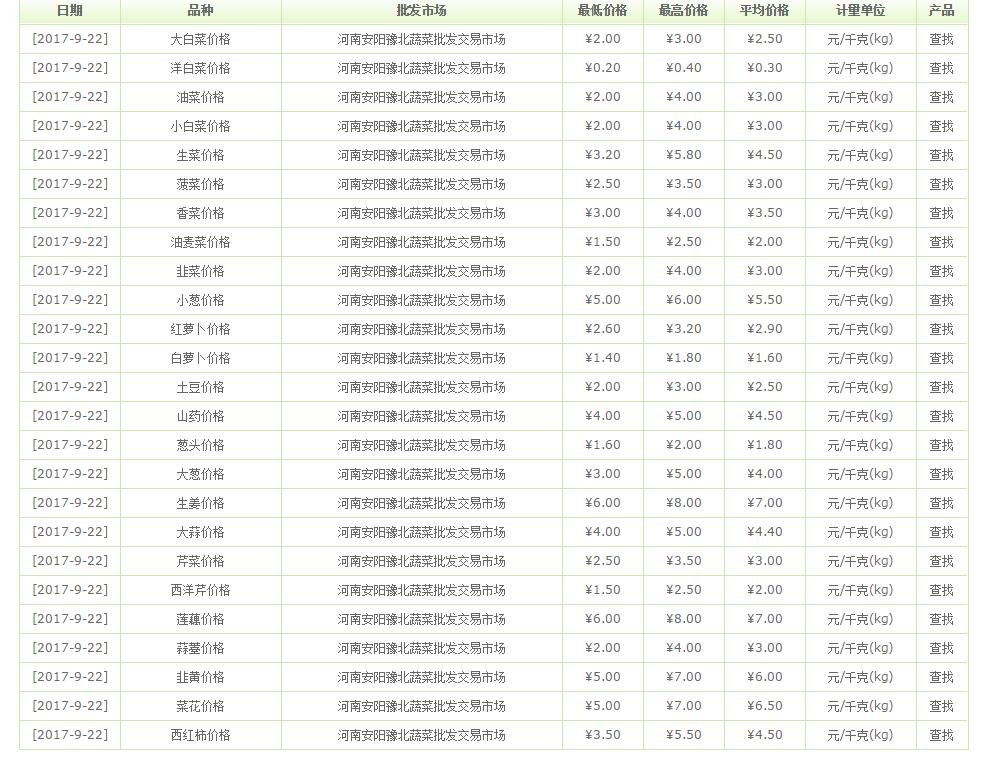
Task: Open the market link in 大蒜价格 row
Action: tap(421, 532)
